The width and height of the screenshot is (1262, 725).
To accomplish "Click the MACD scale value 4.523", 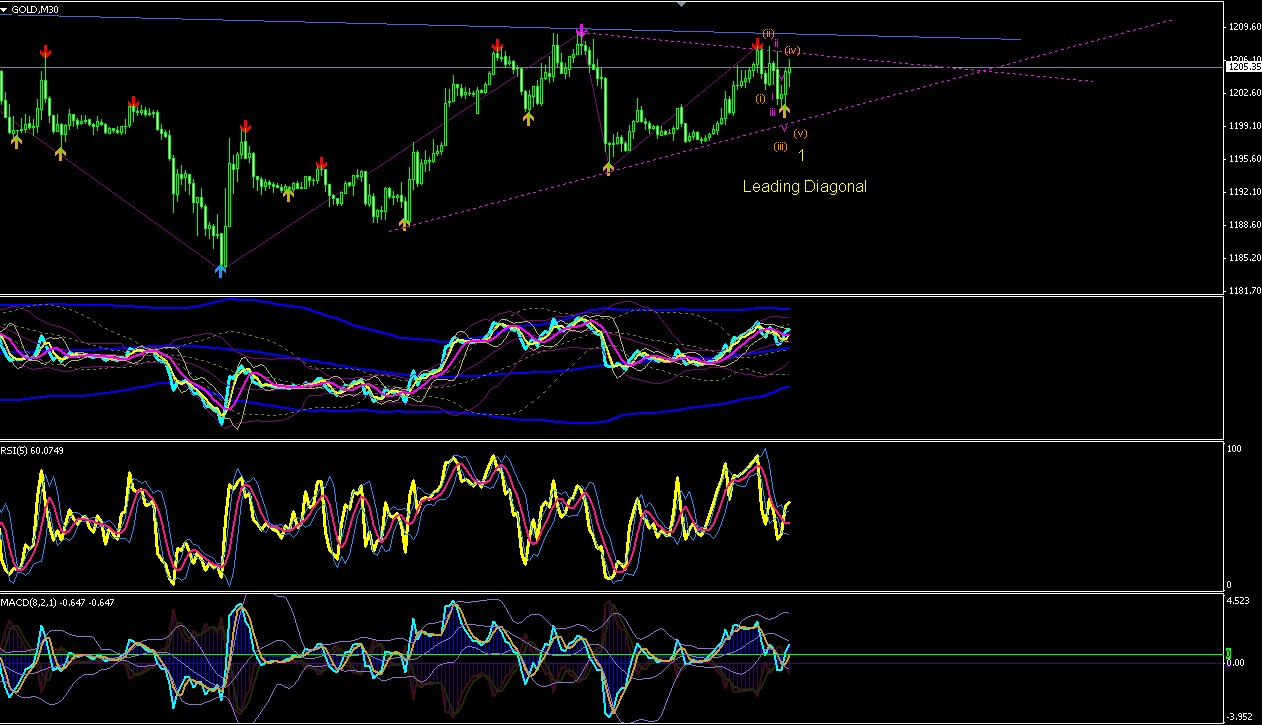I will tap(1238, 601).
